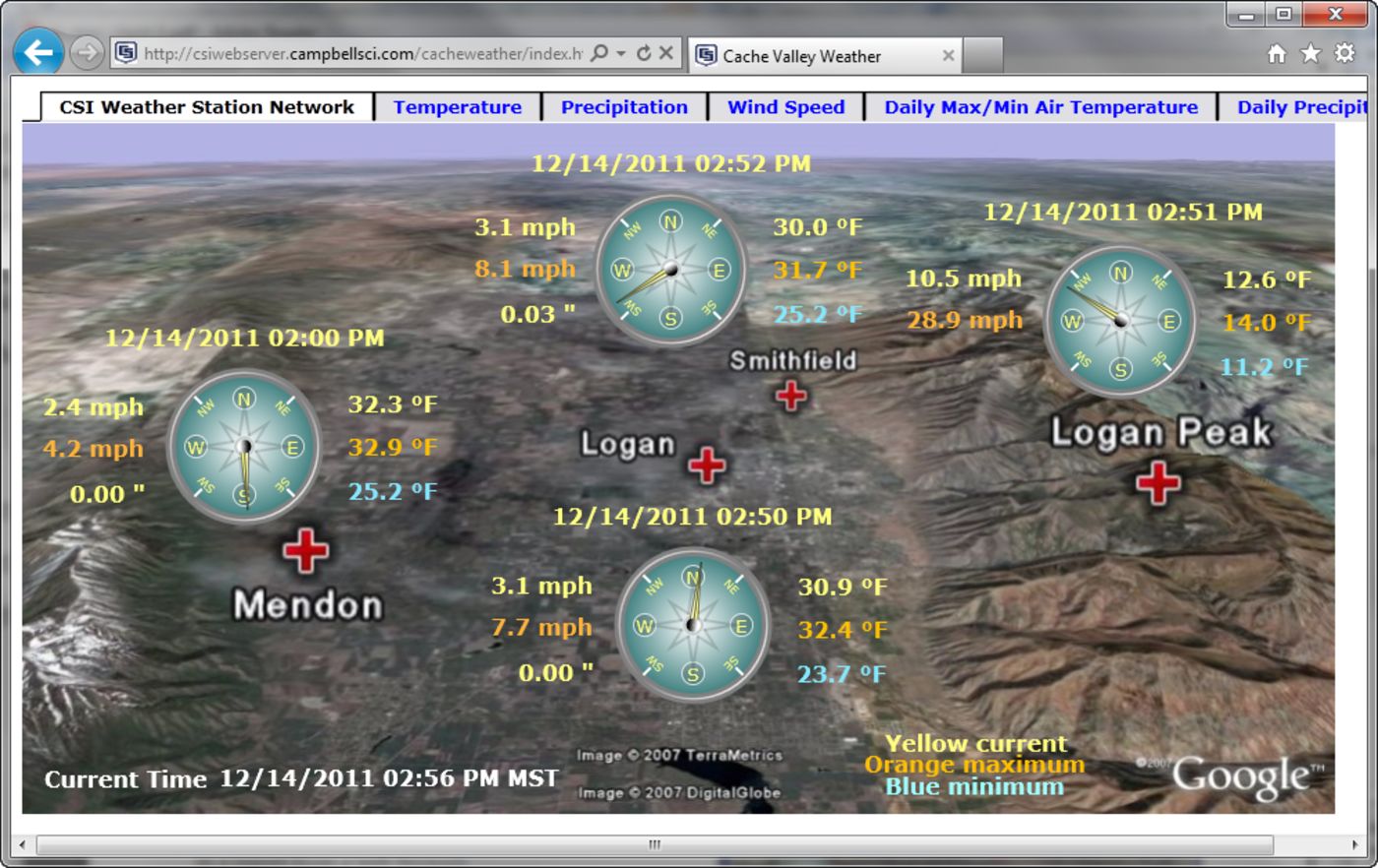
Task: Click timestamp 12/14/2011 02:00 PM
Action: pos(245,338)
